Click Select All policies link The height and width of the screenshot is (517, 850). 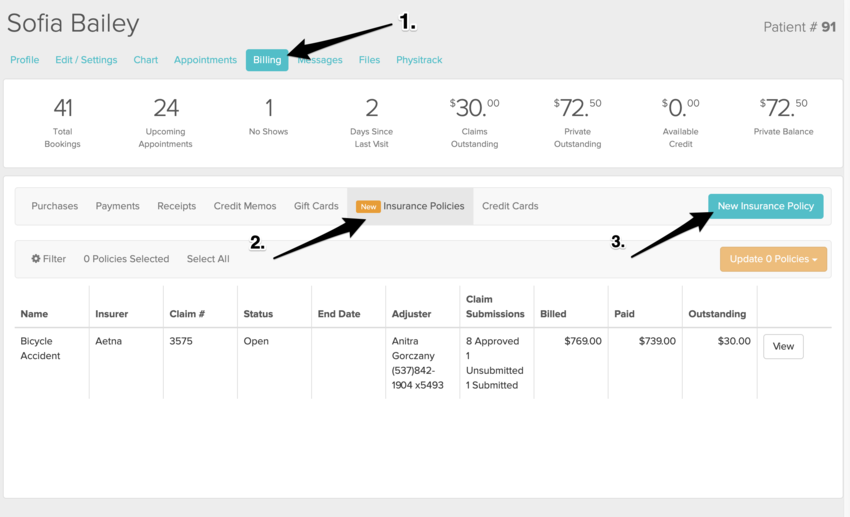208,259
